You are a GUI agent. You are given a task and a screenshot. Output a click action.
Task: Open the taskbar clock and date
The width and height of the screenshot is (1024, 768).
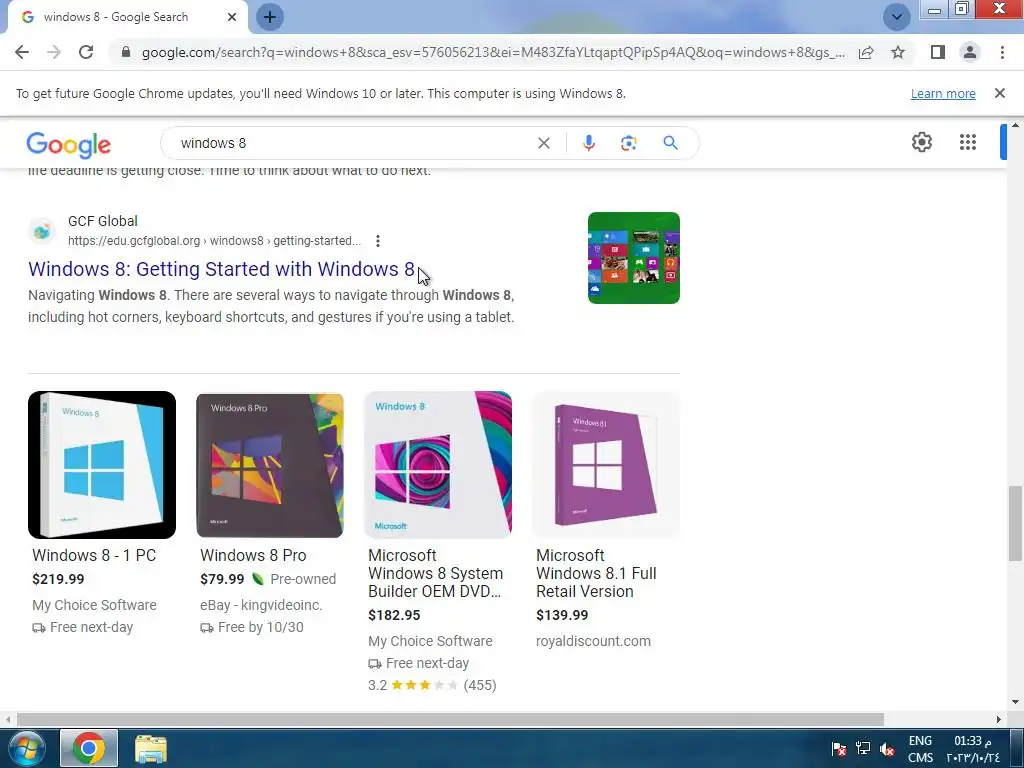click(x=972, y=749)
